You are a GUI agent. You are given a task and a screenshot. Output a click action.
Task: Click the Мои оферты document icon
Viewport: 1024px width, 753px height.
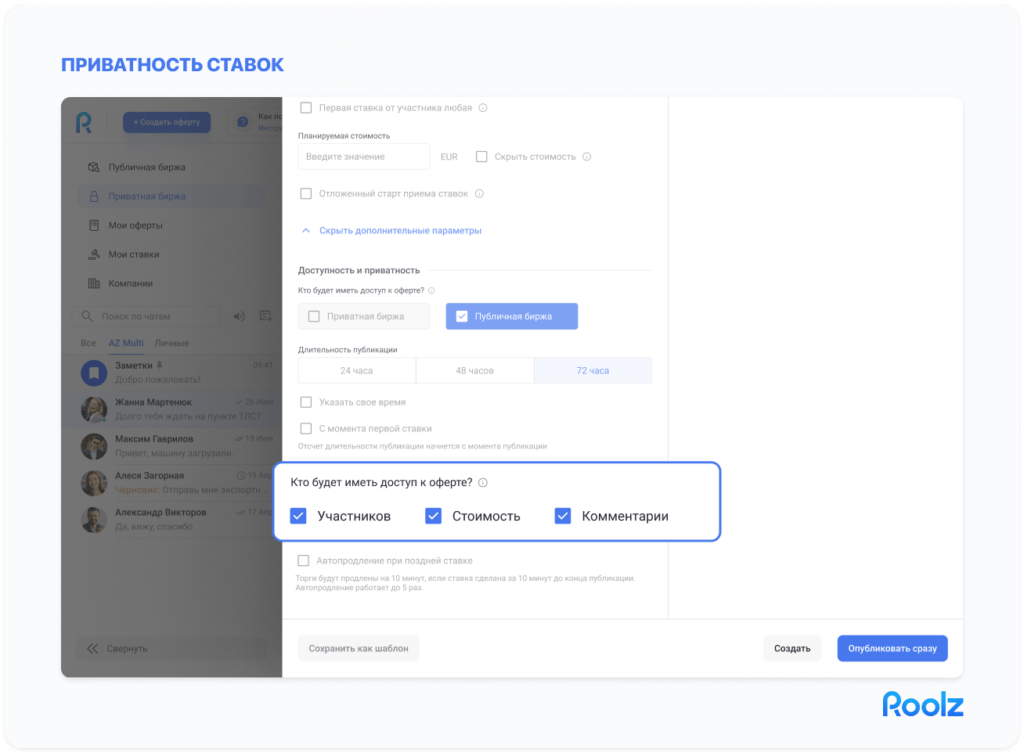click(x=93, y=225)
